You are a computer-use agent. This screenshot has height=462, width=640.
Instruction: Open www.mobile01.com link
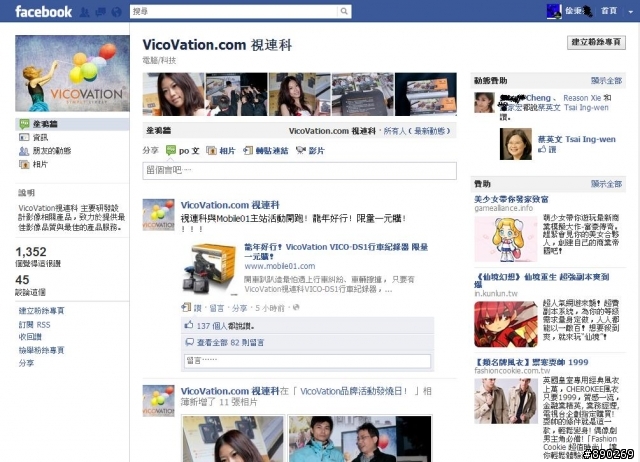[x=280, y=266]
